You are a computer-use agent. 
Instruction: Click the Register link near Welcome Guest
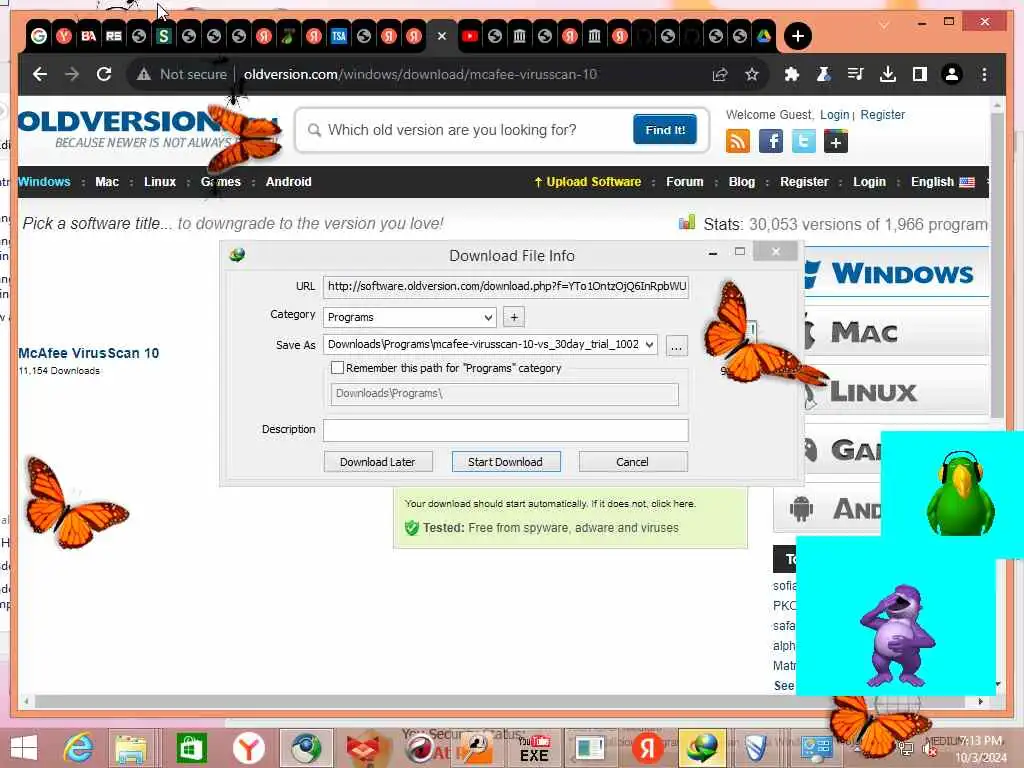pos(882,115)
